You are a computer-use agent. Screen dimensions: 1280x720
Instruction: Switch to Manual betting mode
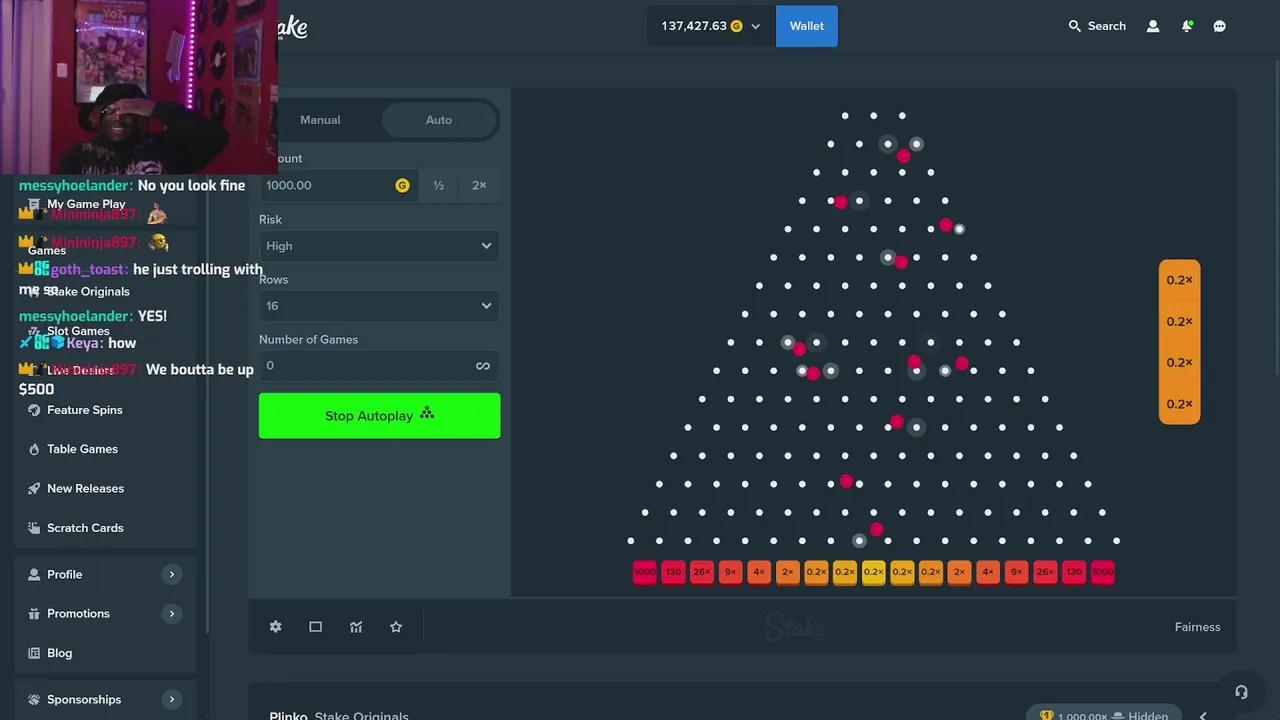click(320, 120)
